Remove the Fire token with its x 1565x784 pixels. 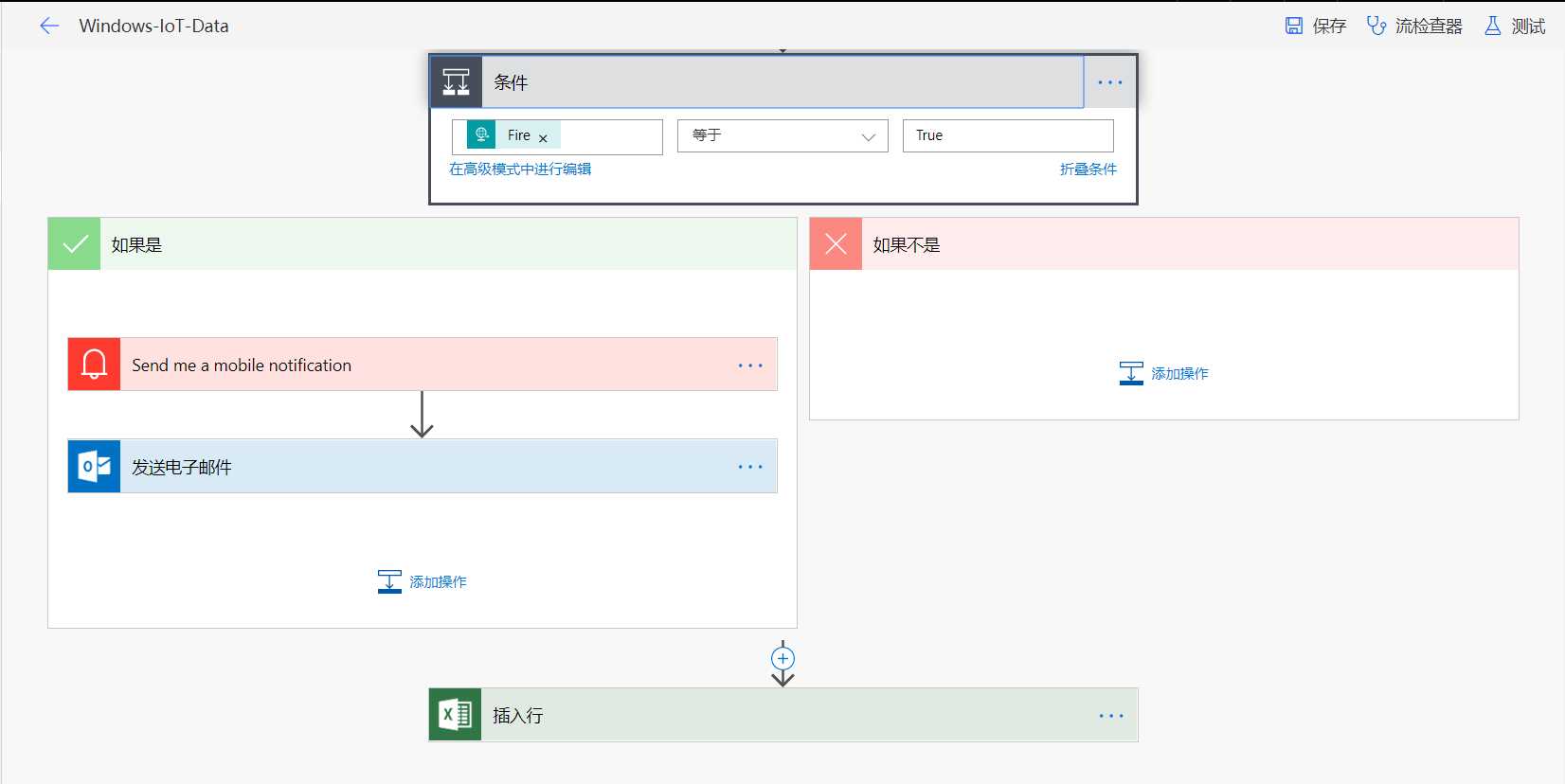(x=543, y=138)
